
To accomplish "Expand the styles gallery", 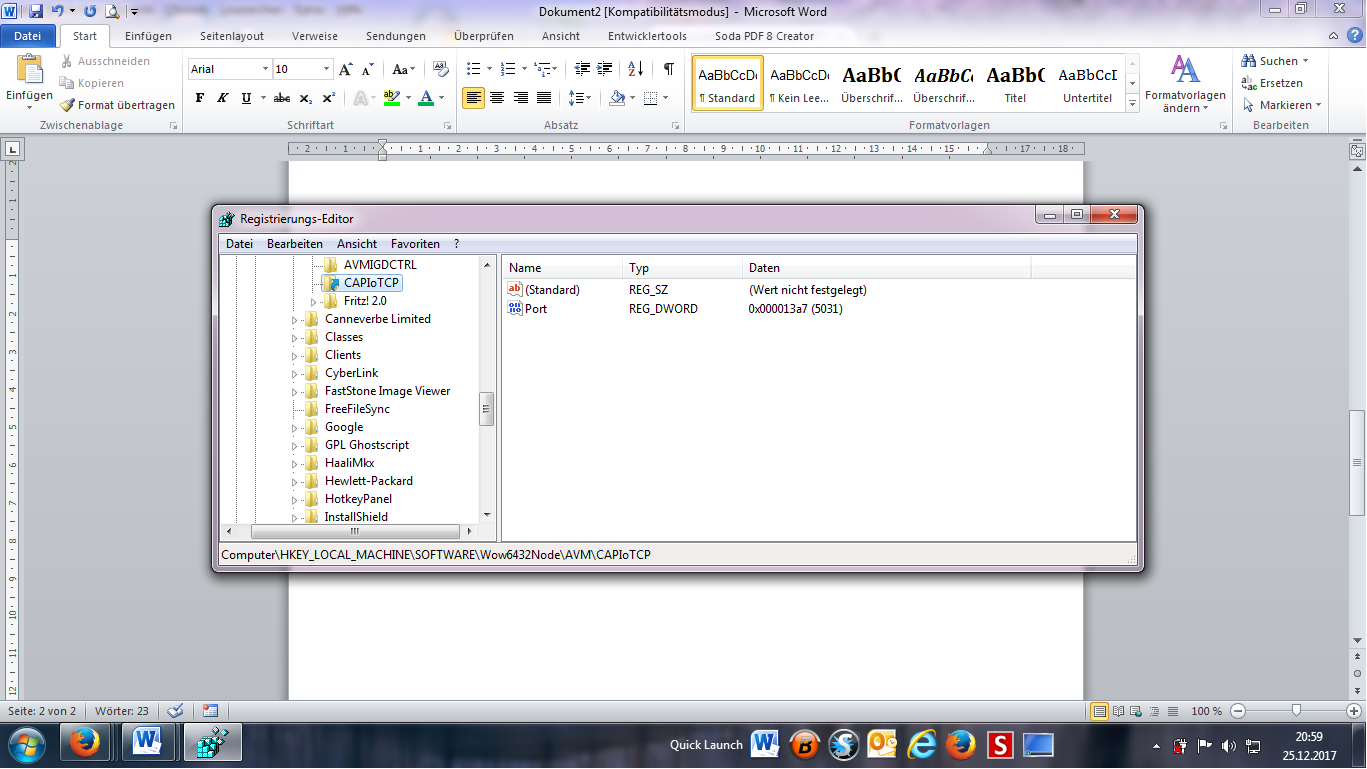I will point(1132,102).
